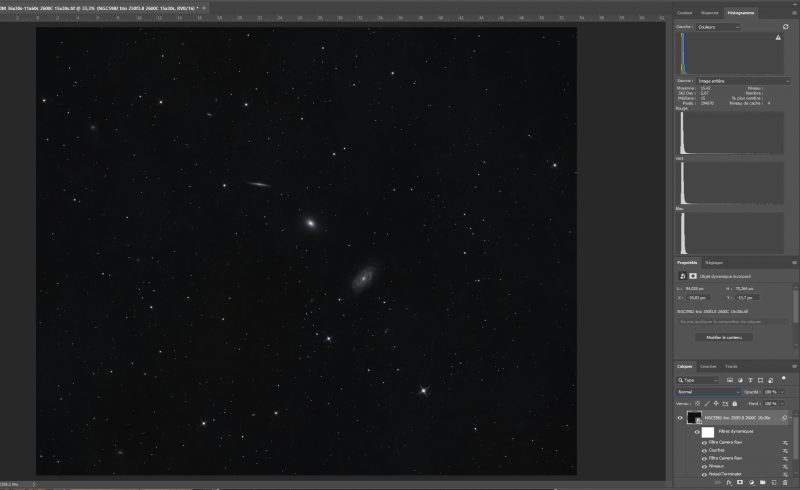
Task: Open the Fond fill slider dropdown arrow
Action: point(783,403)
